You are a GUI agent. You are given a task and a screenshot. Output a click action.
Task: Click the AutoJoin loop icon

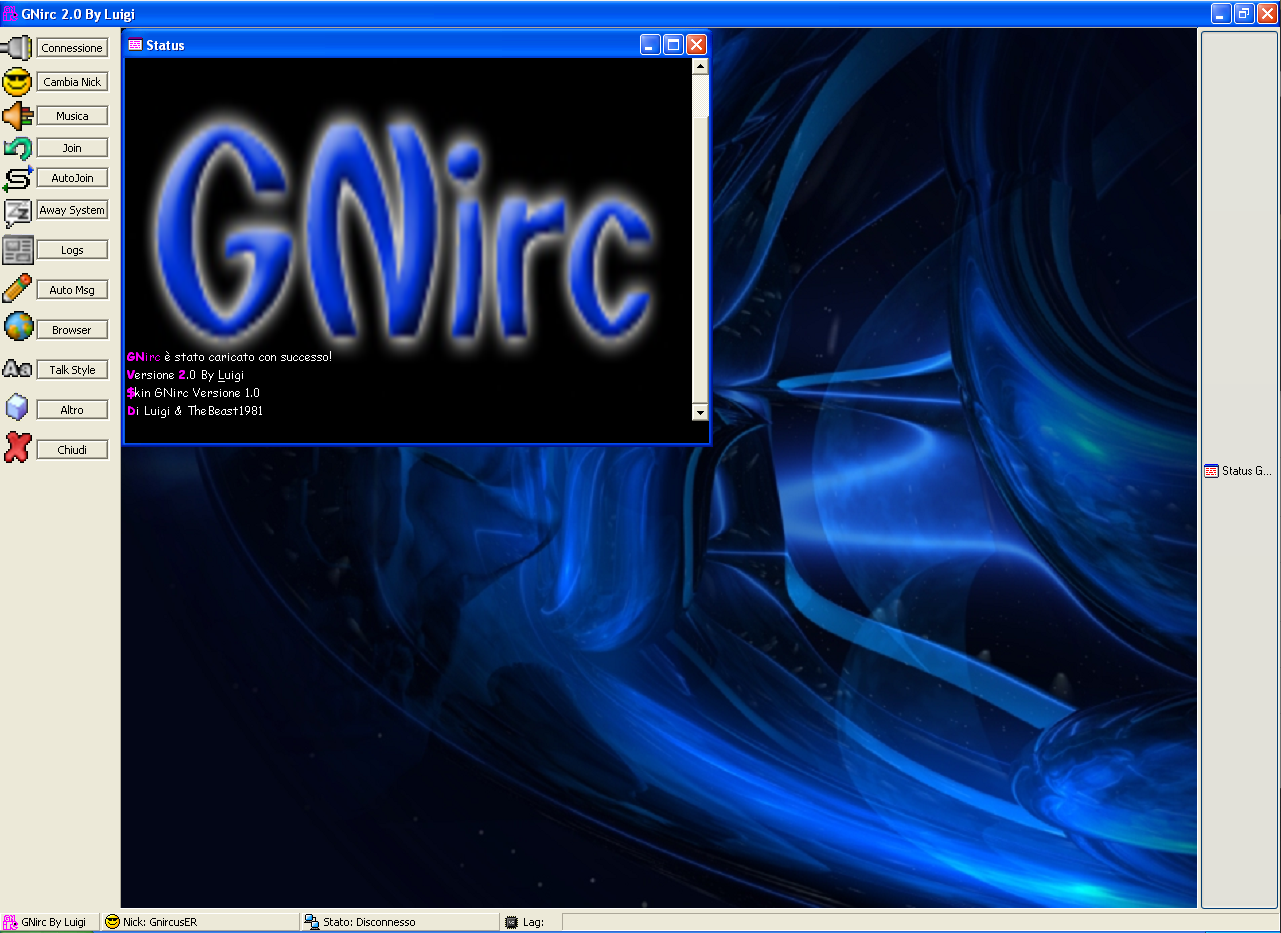17,178
